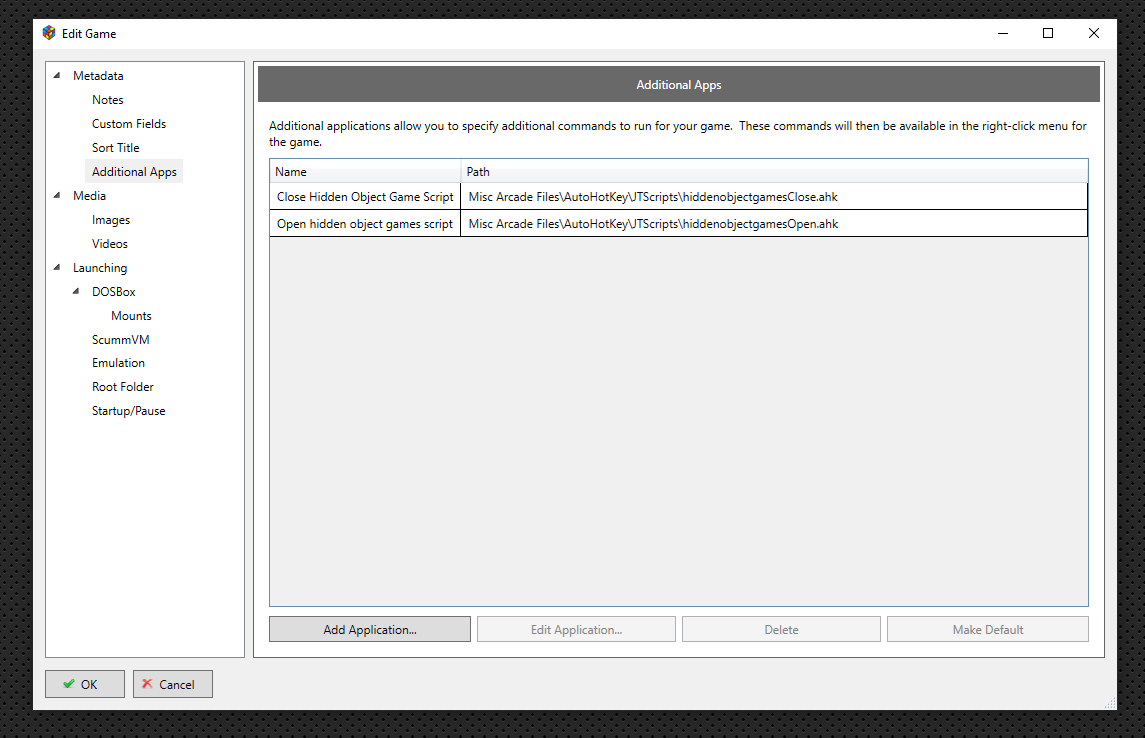Select the hiddenobjectgamesOpen.ahk path row
The height and width of the screenshot is (738, 1145).
tap(653, 224)
